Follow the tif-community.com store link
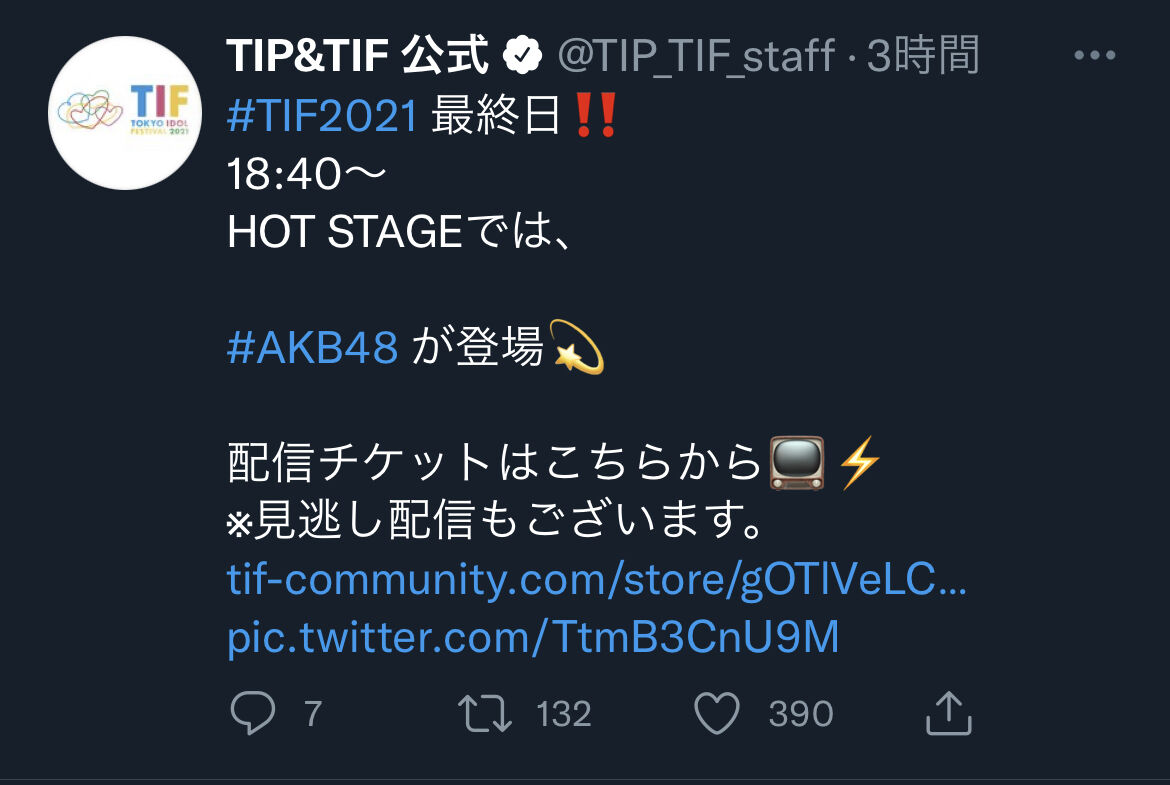 (596, 580)
